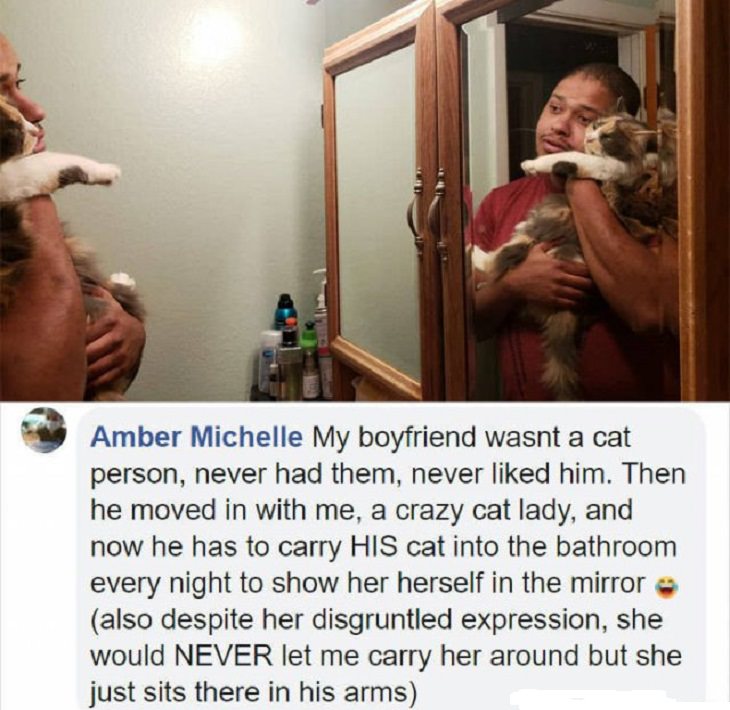This screenshot has height=710, width=730.
Task: Click the blue-capped spray bottle on counter
Action: tap(285, 313)
